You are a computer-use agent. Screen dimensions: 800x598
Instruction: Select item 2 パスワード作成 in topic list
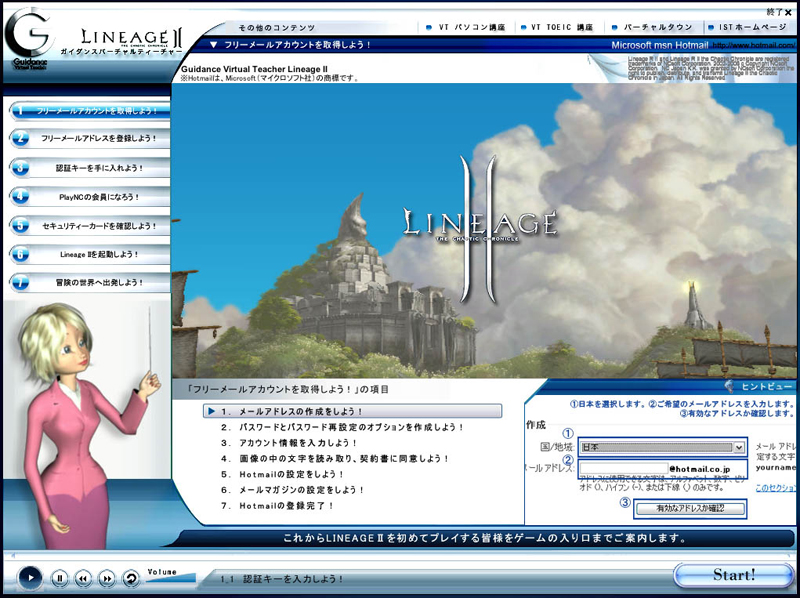tap(342, 427)
